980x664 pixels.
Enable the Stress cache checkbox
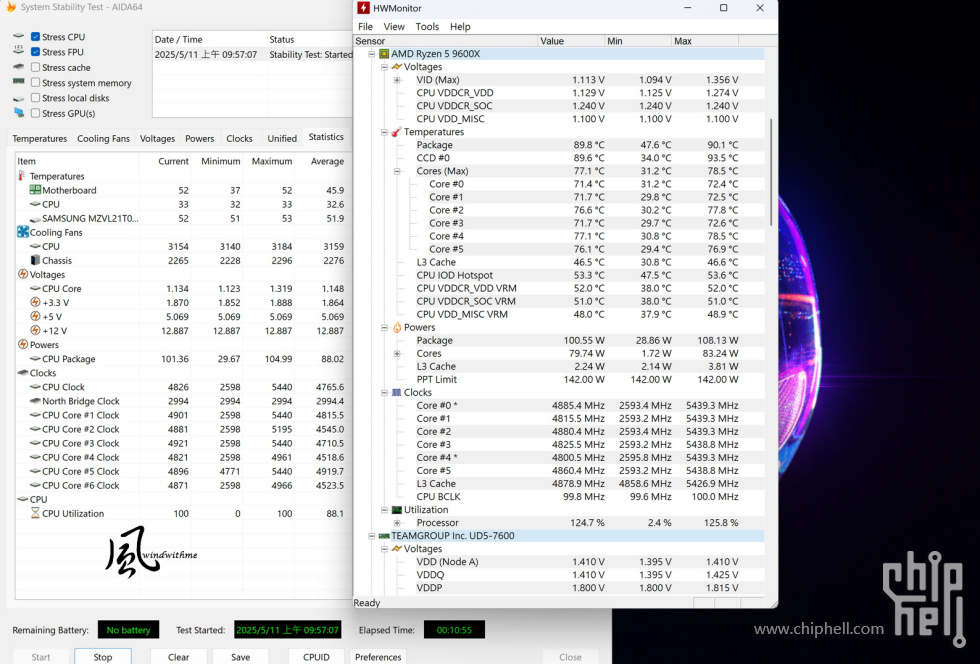36,67
